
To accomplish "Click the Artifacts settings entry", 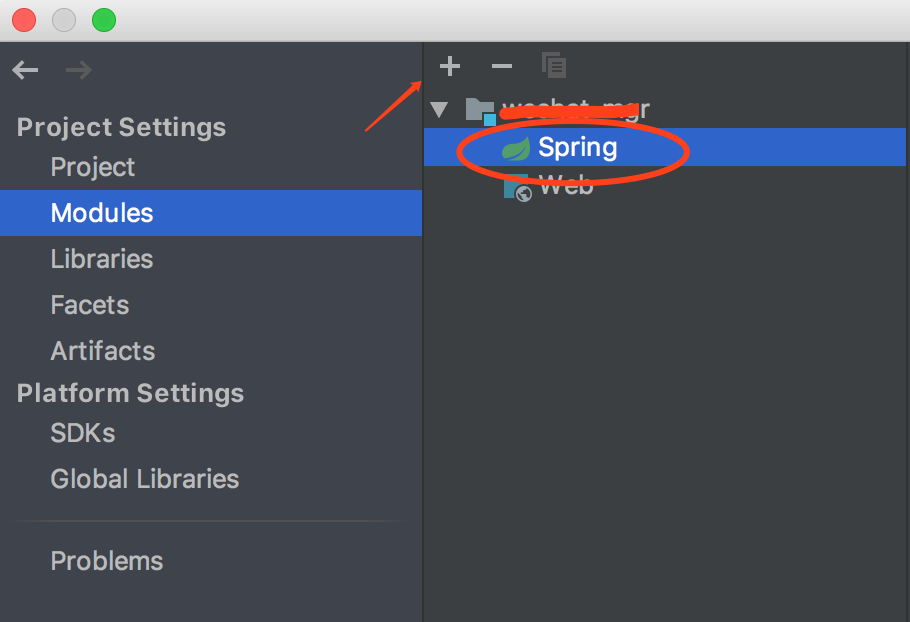I will [x=103, y=351].
